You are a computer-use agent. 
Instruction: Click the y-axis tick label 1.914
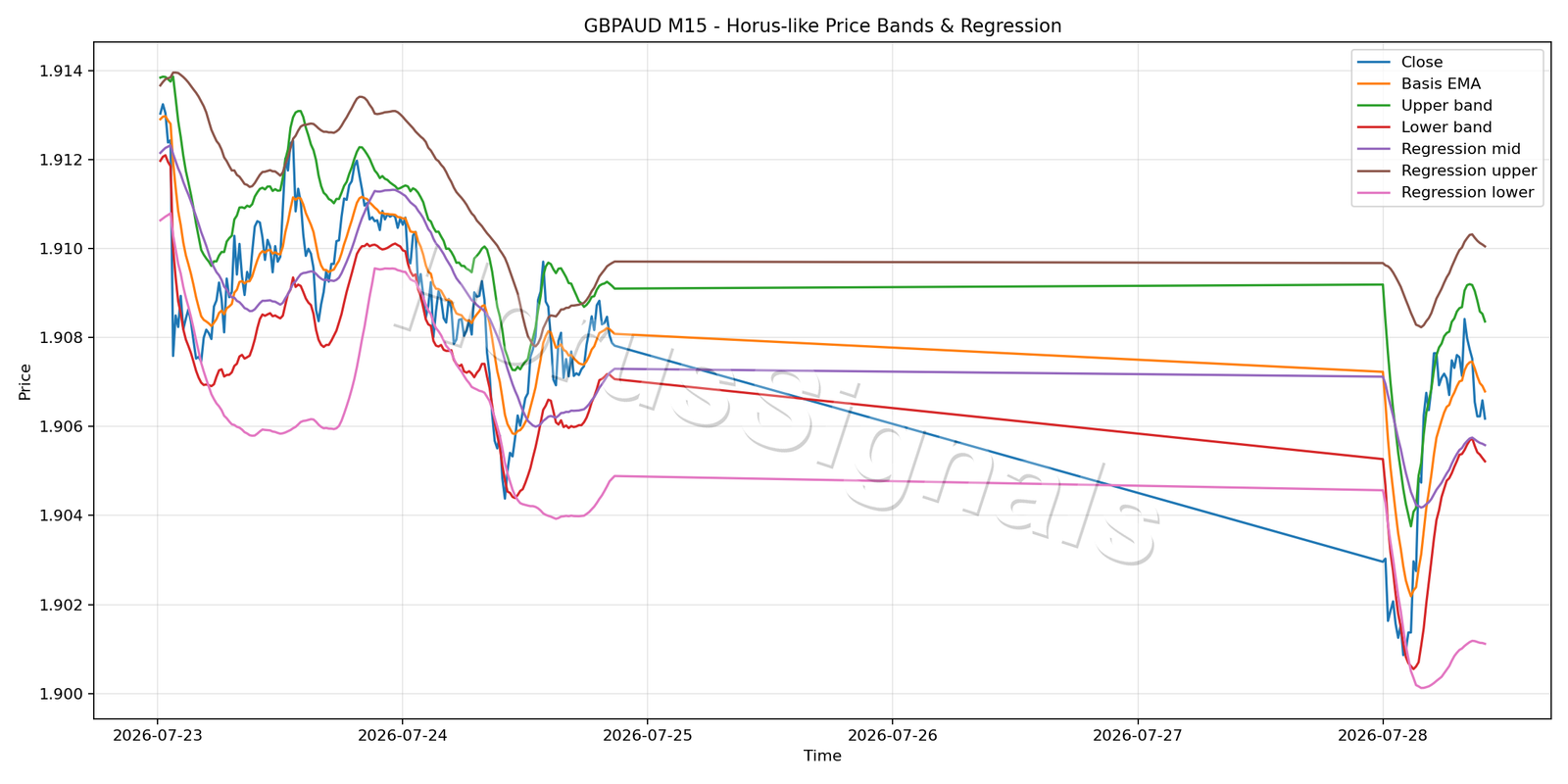tap(61, 71)
